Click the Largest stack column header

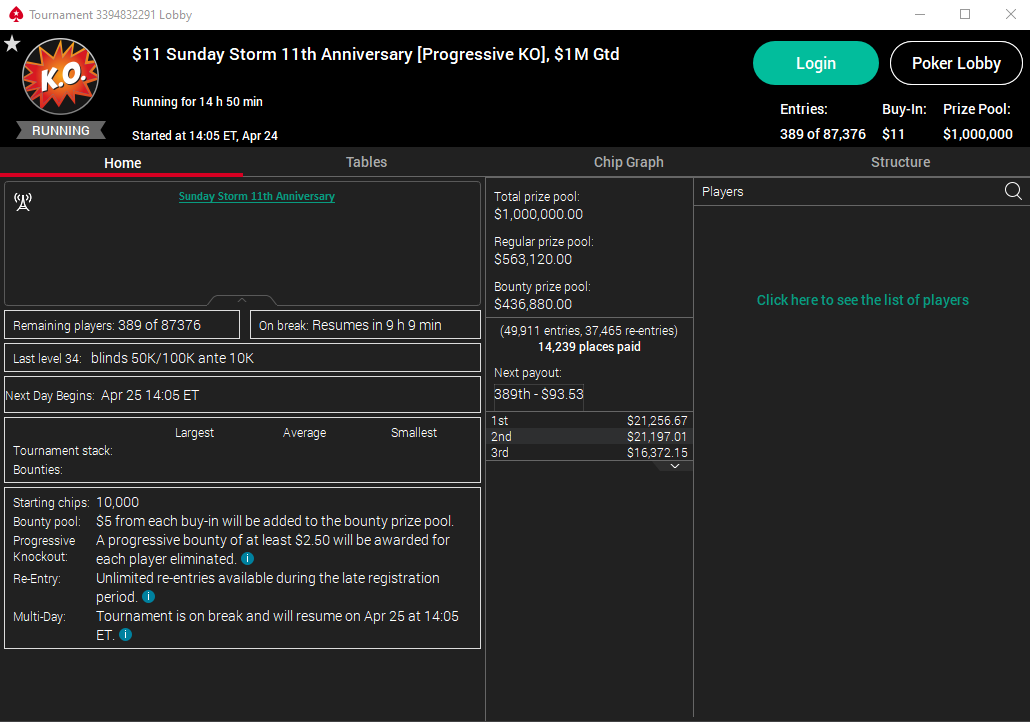pos(194,432)
